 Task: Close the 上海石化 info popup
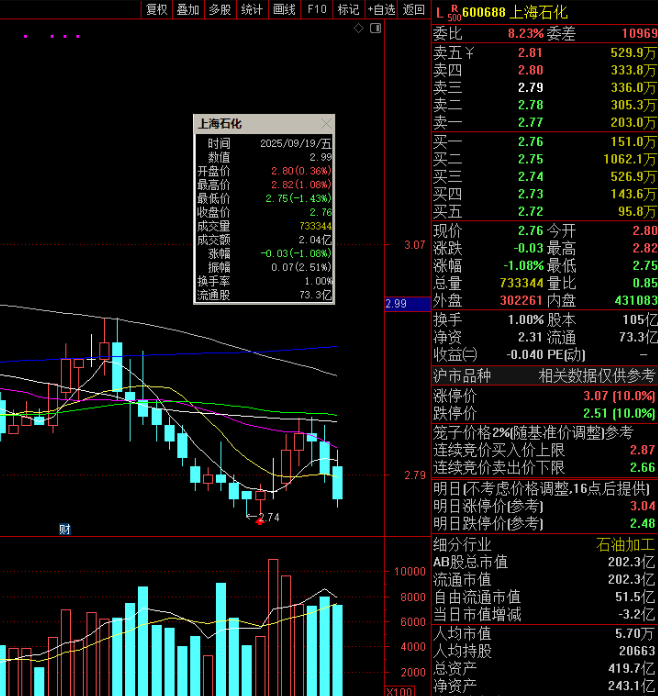(x=326, y=123)
